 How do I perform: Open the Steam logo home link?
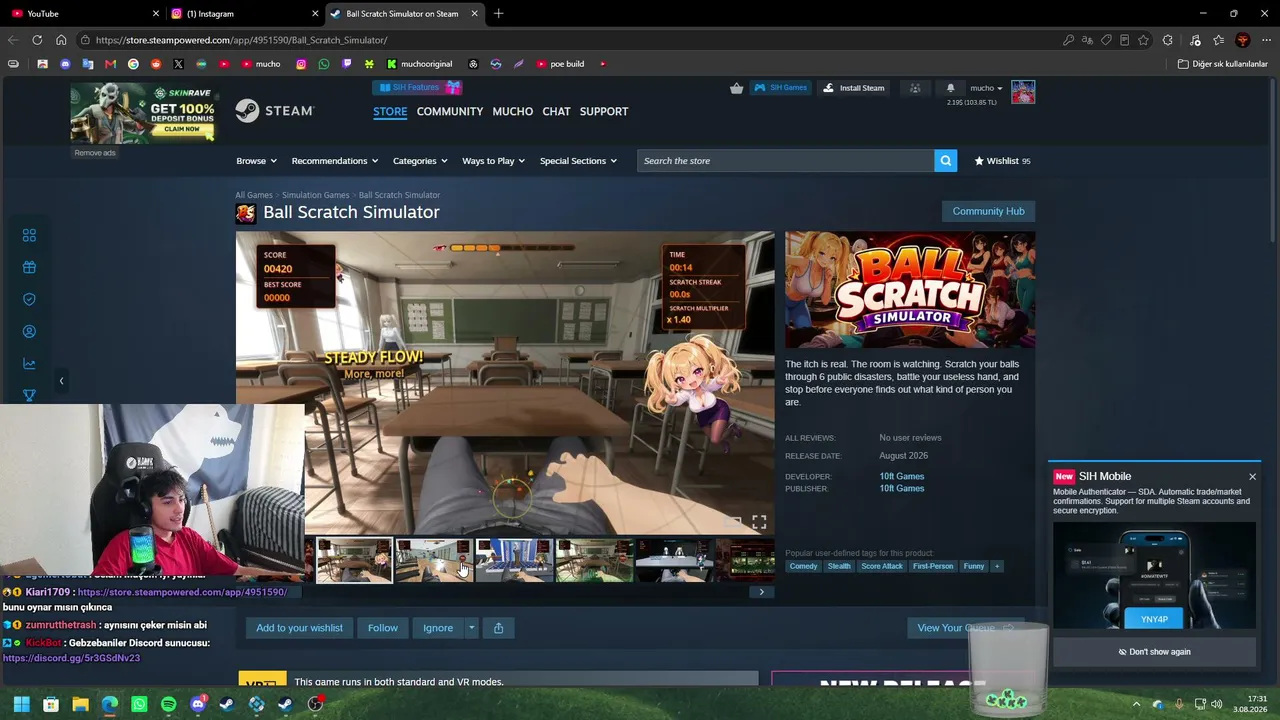(x=275, y=111)
